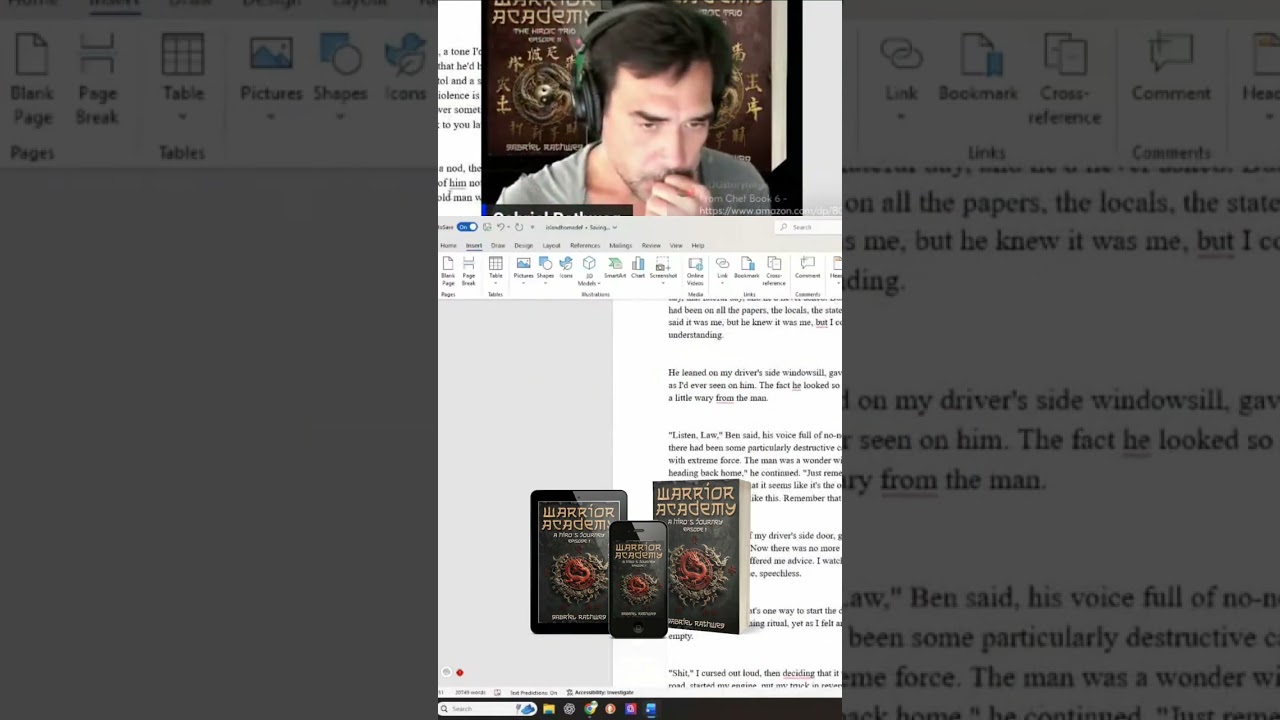Click "Text Predictions: On" in status bar
This screenshot has width=1280, height=720.
[x=533, y=692]
